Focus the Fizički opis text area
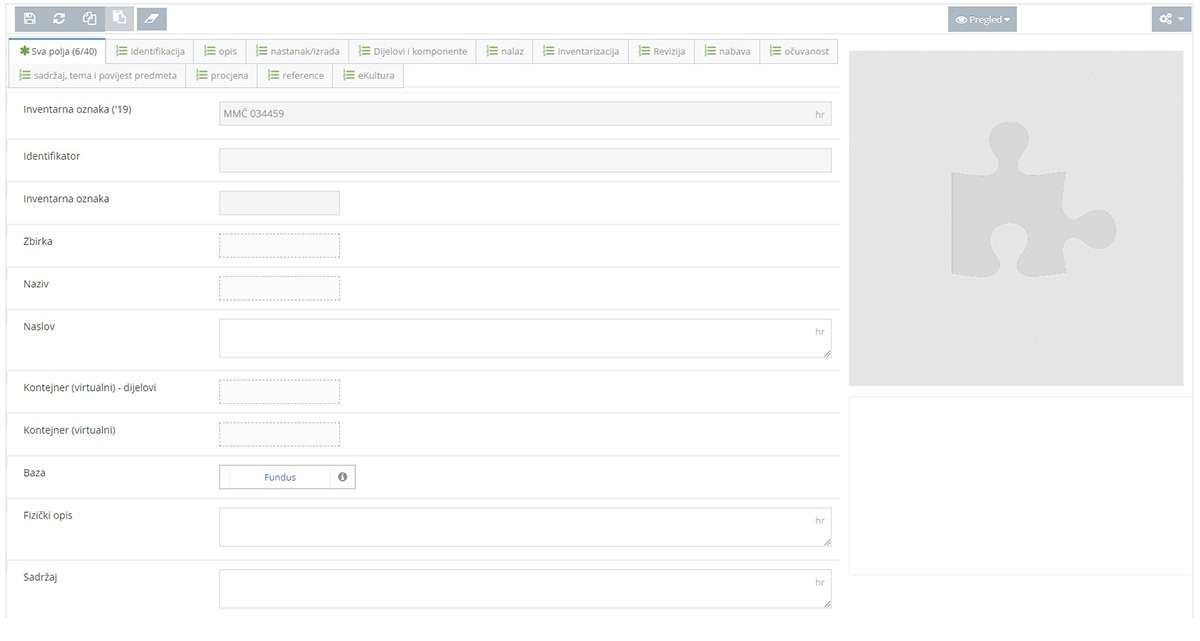The width and height of the screenshot is (1200, 641). click(x=524, y=527)
